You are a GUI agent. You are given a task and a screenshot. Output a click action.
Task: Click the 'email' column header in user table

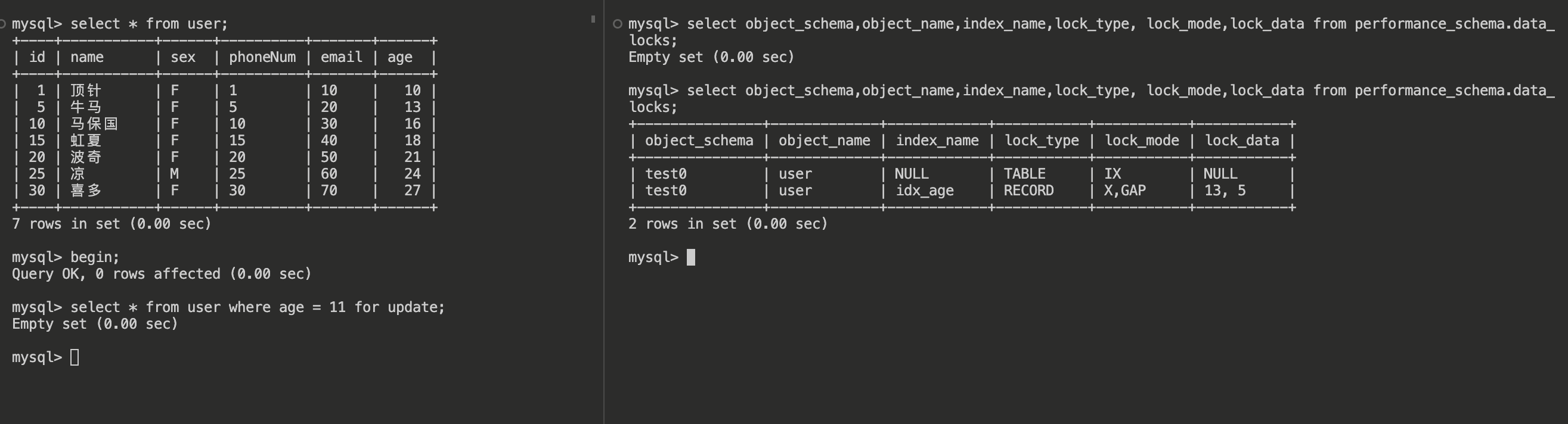[x=341, y=57]
